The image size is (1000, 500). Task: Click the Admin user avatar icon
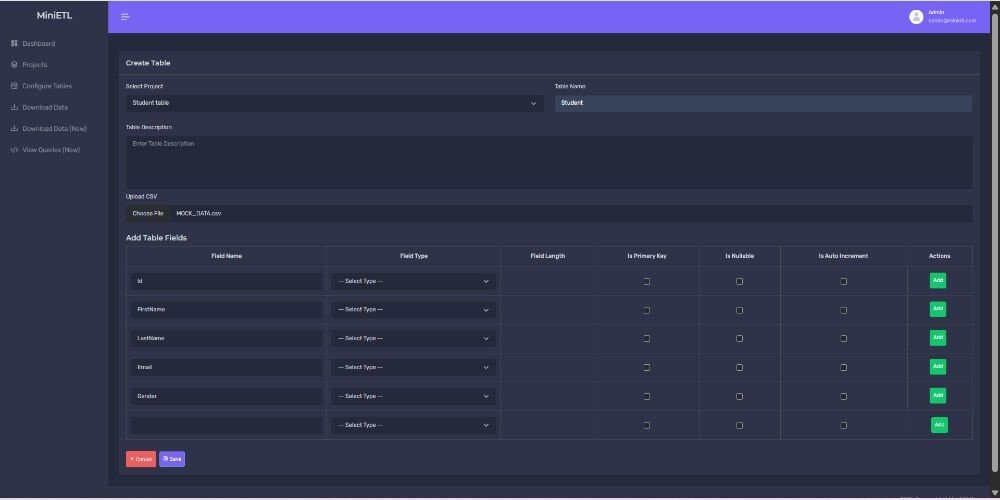pos(915,17)
